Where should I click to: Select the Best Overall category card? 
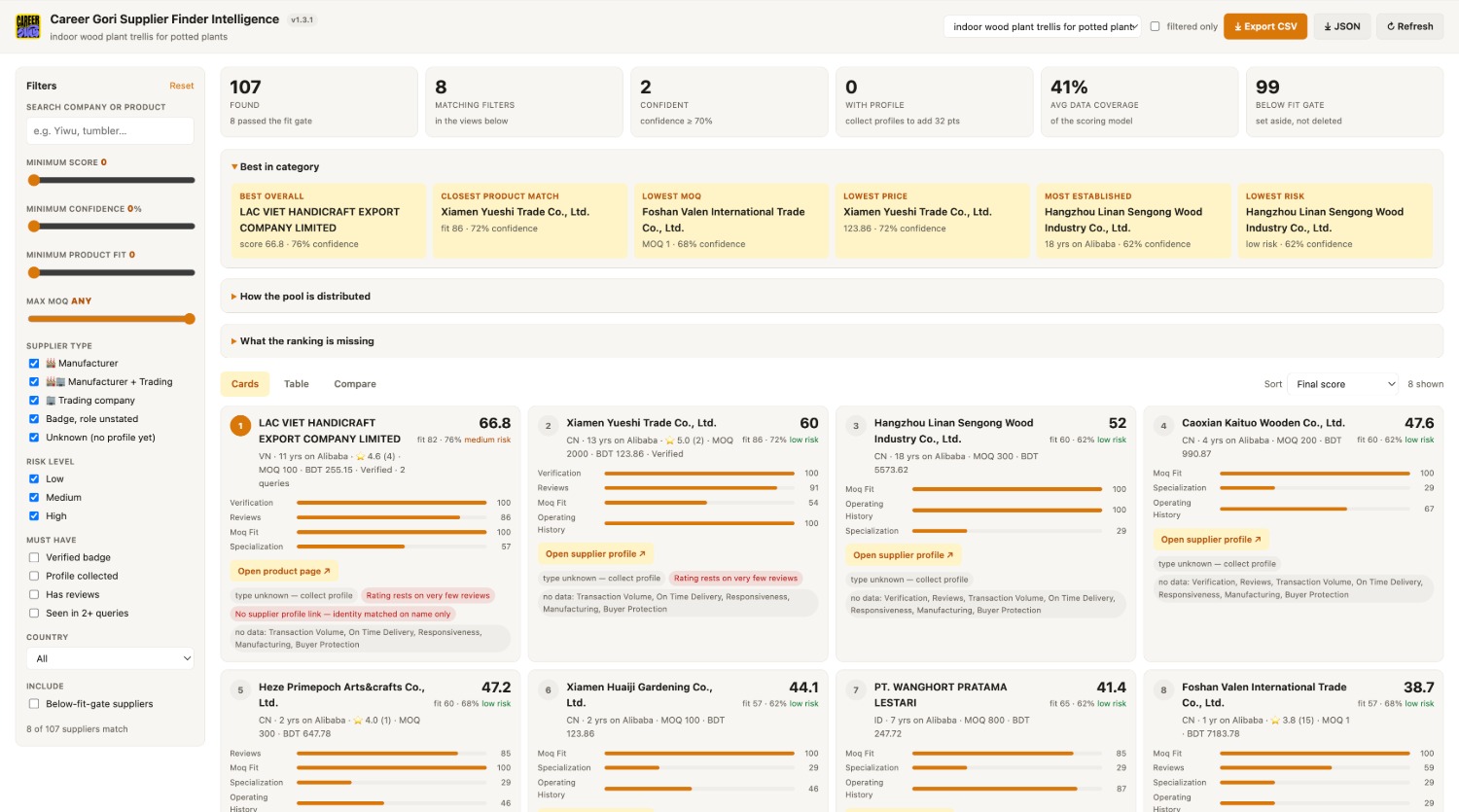329,221
